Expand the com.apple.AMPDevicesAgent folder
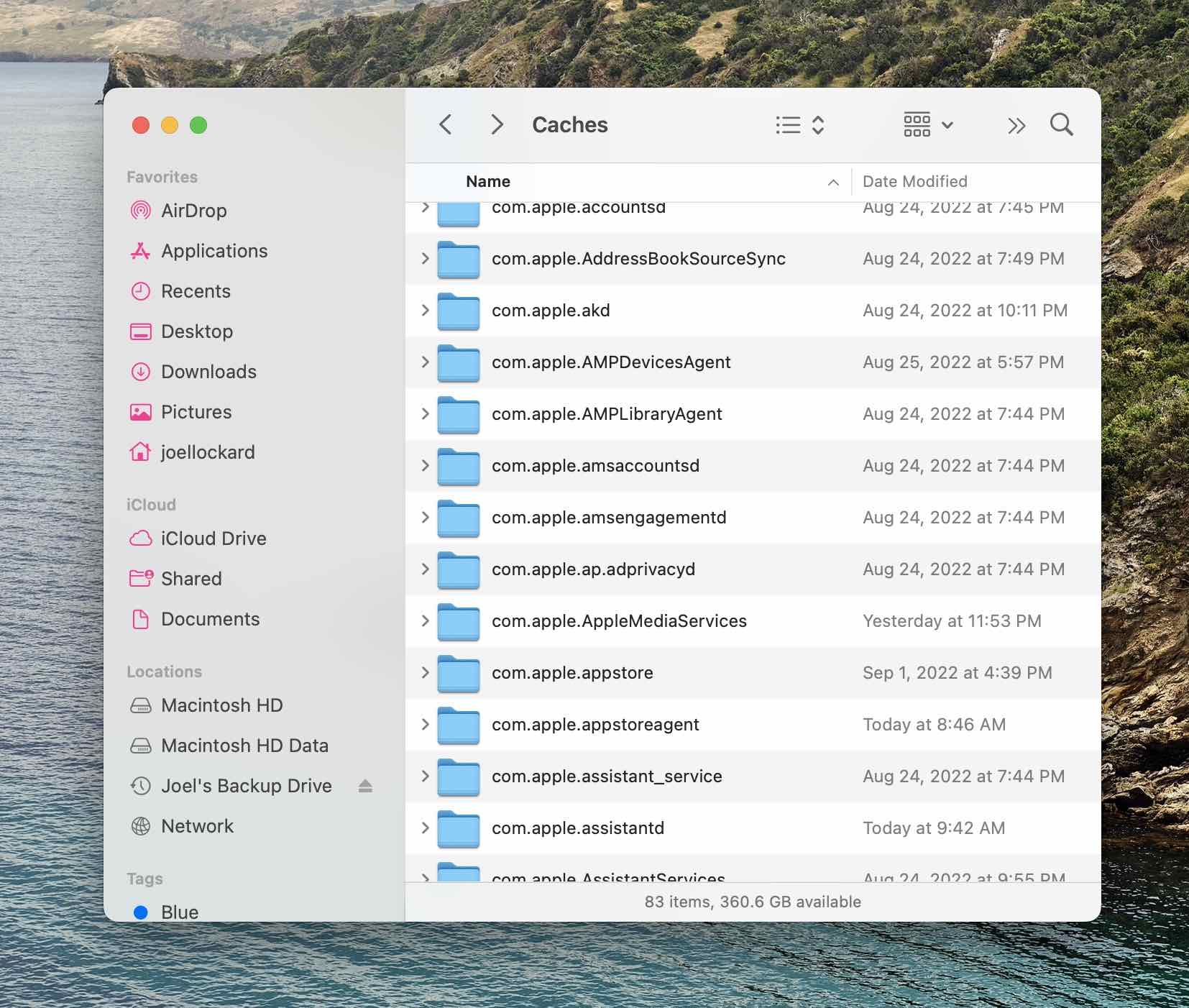Image resolution: width=1189 pixels, height=1008 pixels. pyautogui.click(x=425, y=362)
